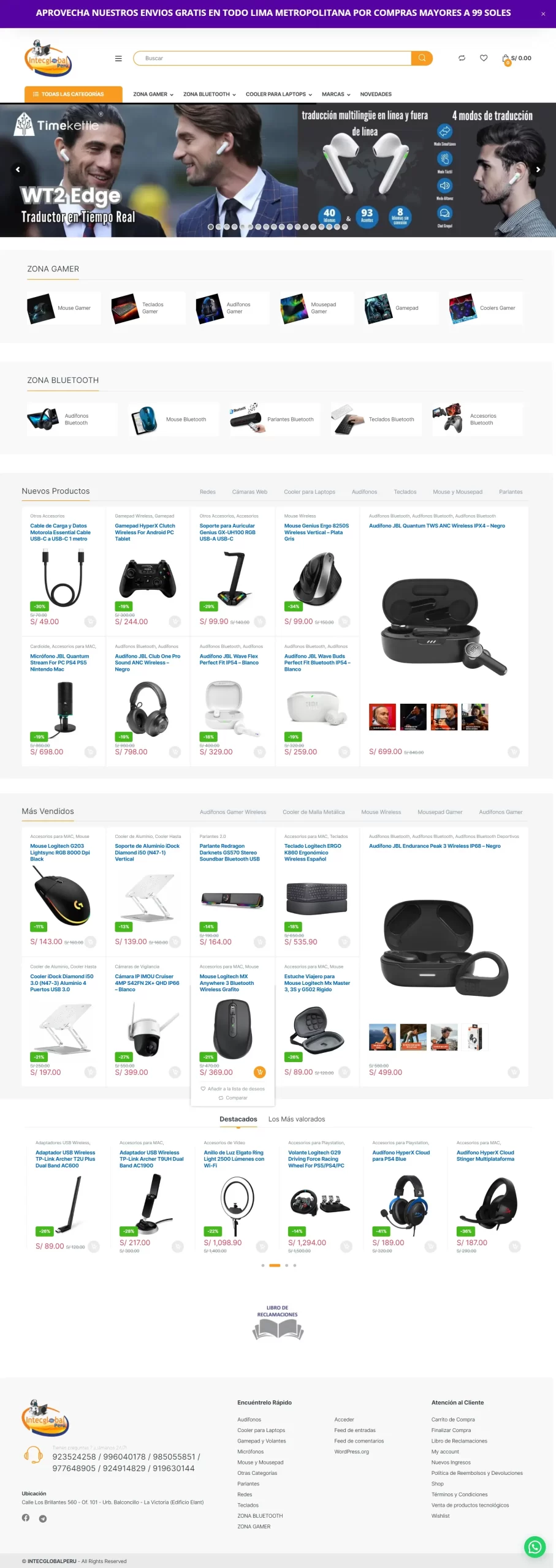Open the compare arrows icon in header
Image resolution: width=556 pixels, height=1568 pixels.
point(462,58)
